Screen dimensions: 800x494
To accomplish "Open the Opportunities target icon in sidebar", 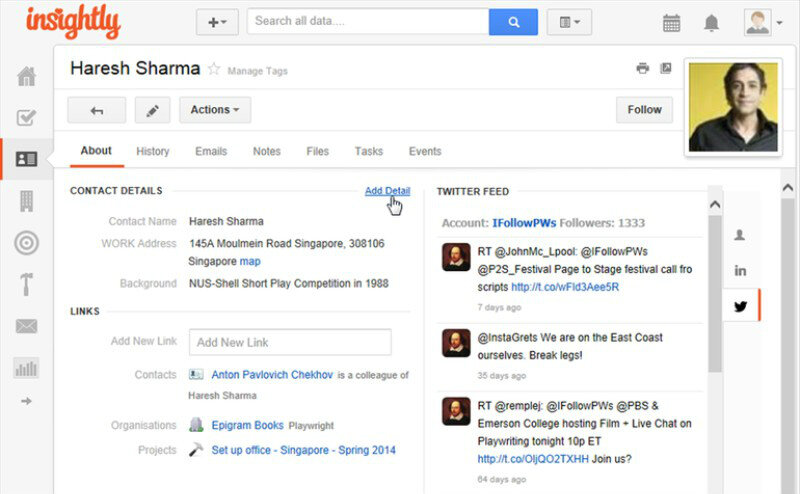I will [x=26, y=243].
